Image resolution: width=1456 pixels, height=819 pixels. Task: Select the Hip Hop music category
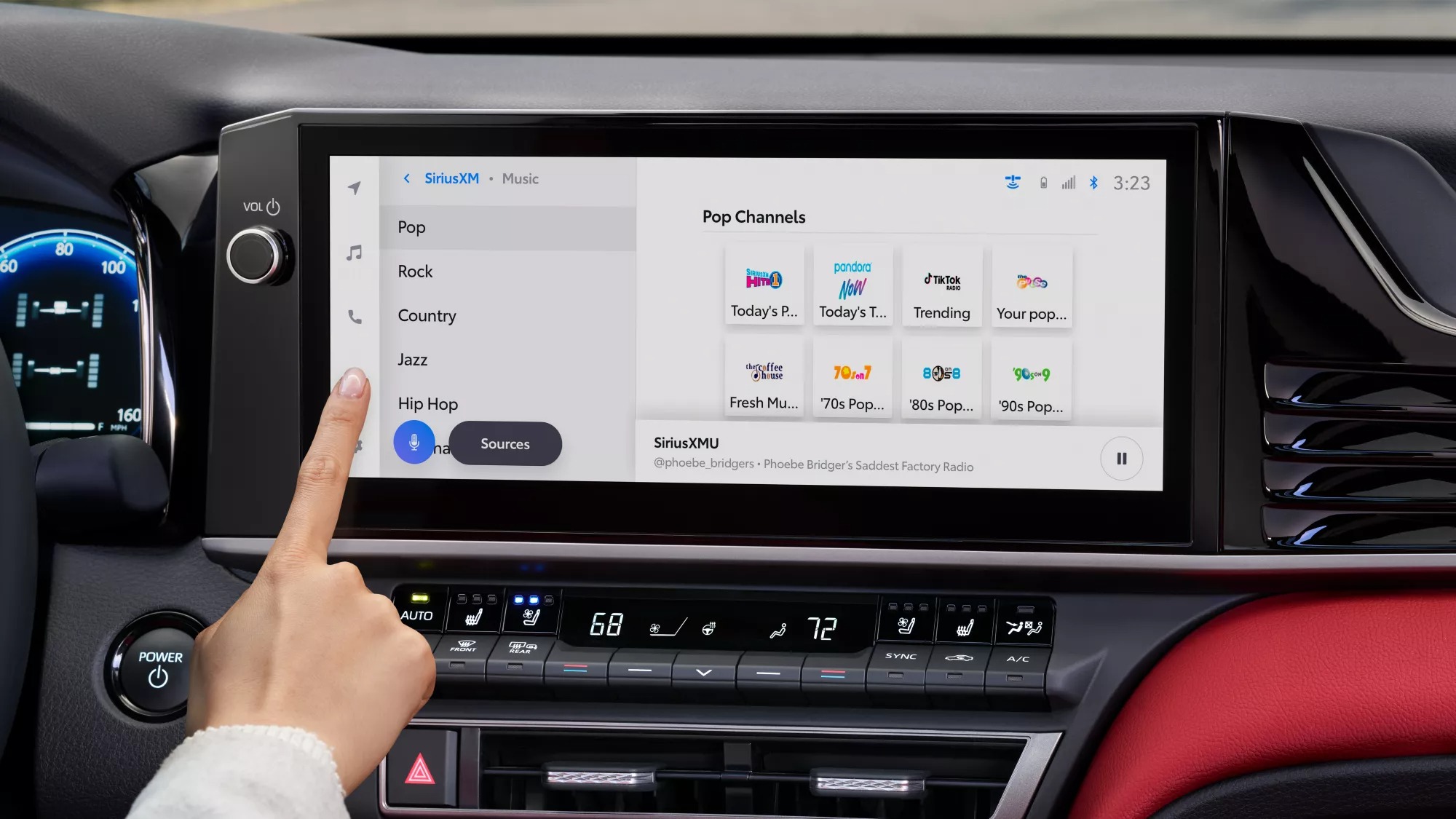pyautogui.click(x=428, y=403)
